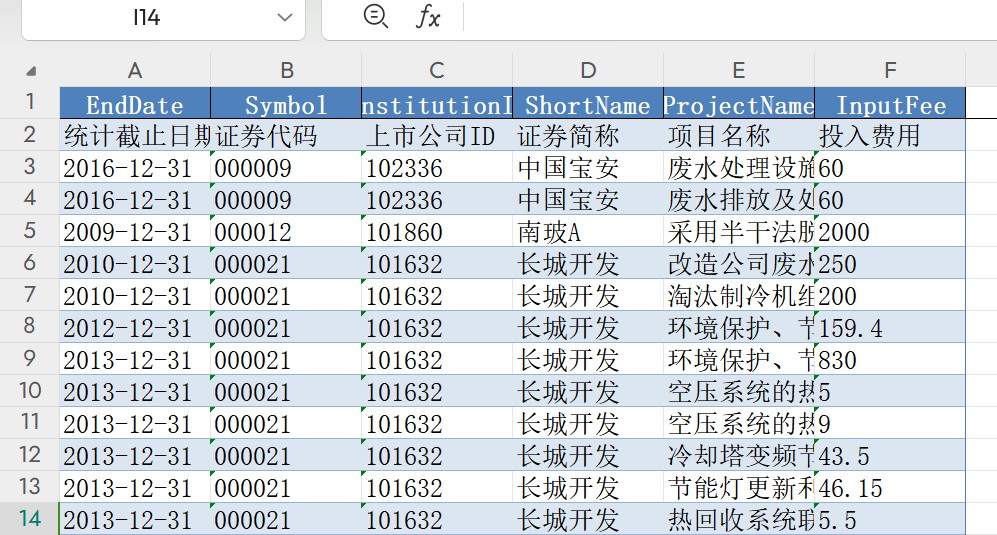The image size is (997, 535).
Task: Click the Symbol header cell
Action: coord(286,103)
